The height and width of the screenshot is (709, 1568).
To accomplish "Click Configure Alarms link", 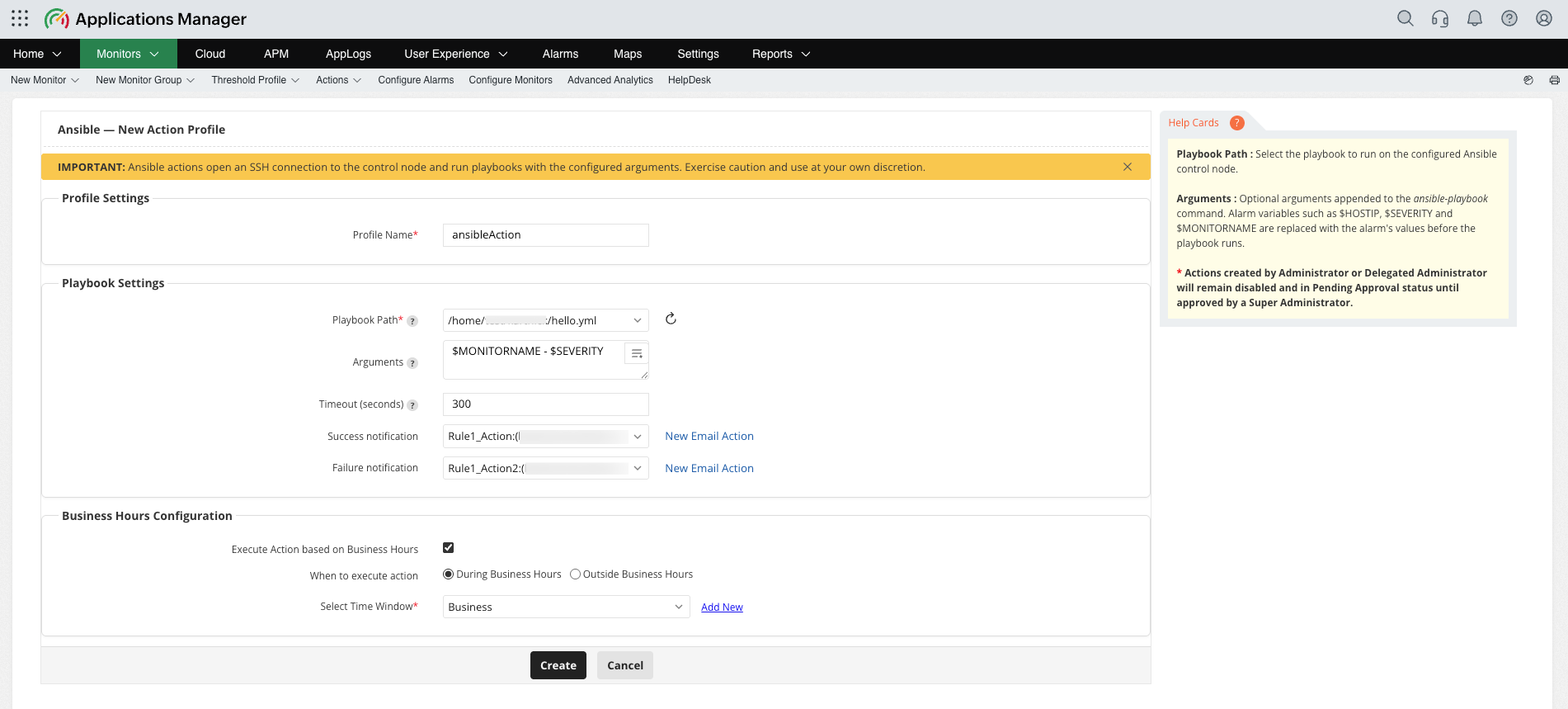I will tap(416, 80).
